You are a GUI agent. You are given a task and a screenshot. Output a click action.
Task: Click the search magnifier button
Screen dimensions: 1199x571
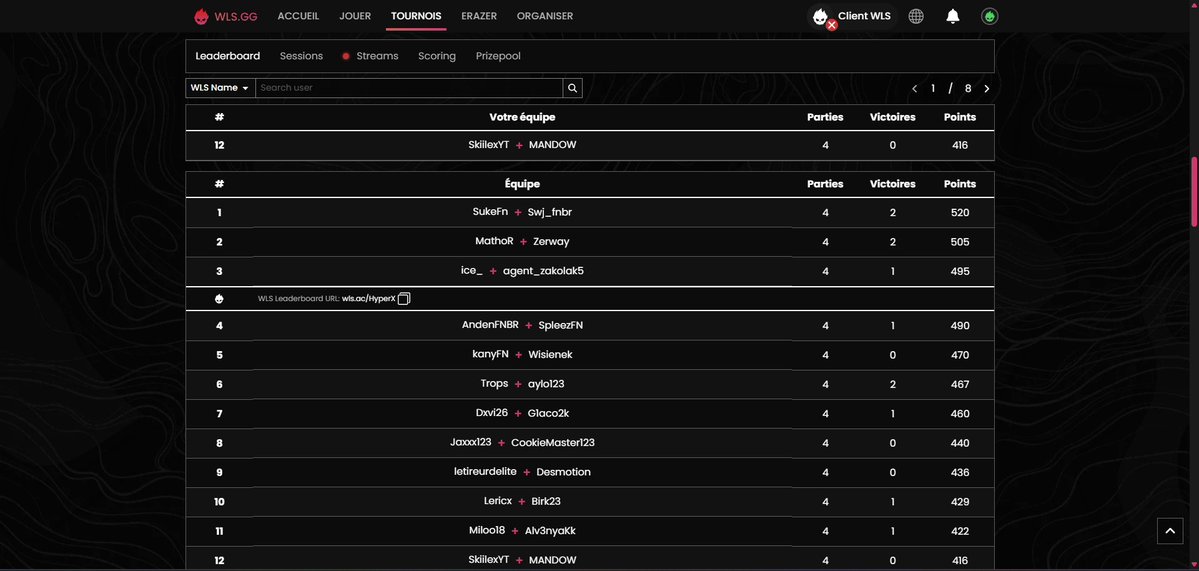(x=573, y=88)
